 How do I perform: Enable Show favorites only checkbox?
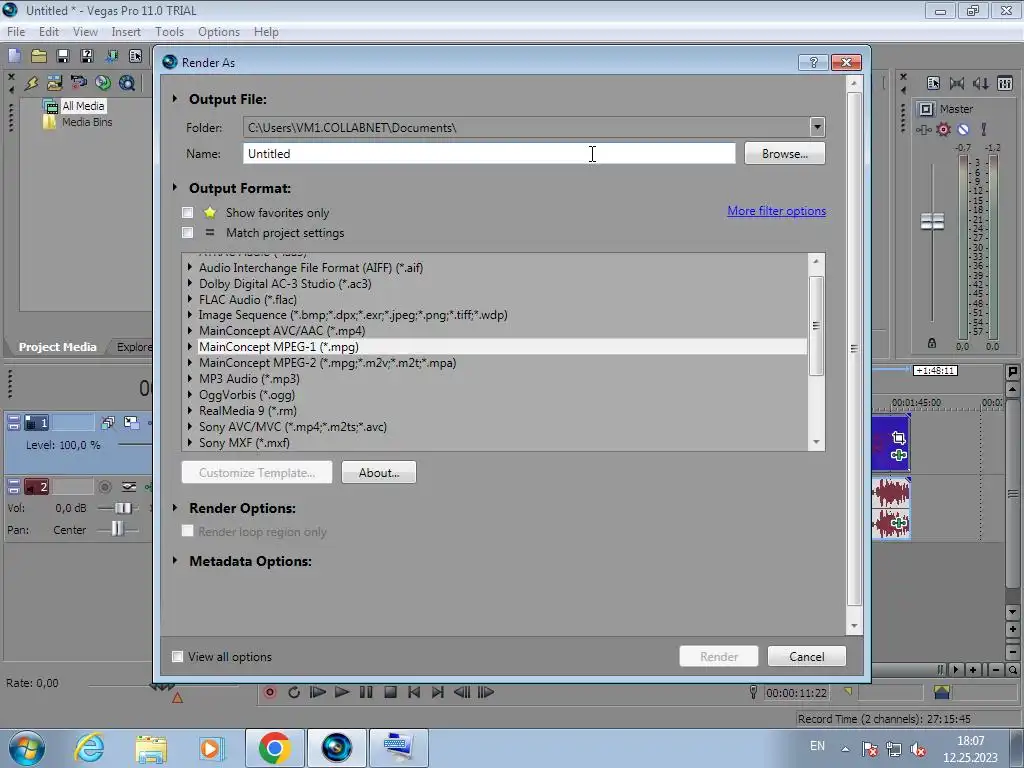click(x=188, y=212)
